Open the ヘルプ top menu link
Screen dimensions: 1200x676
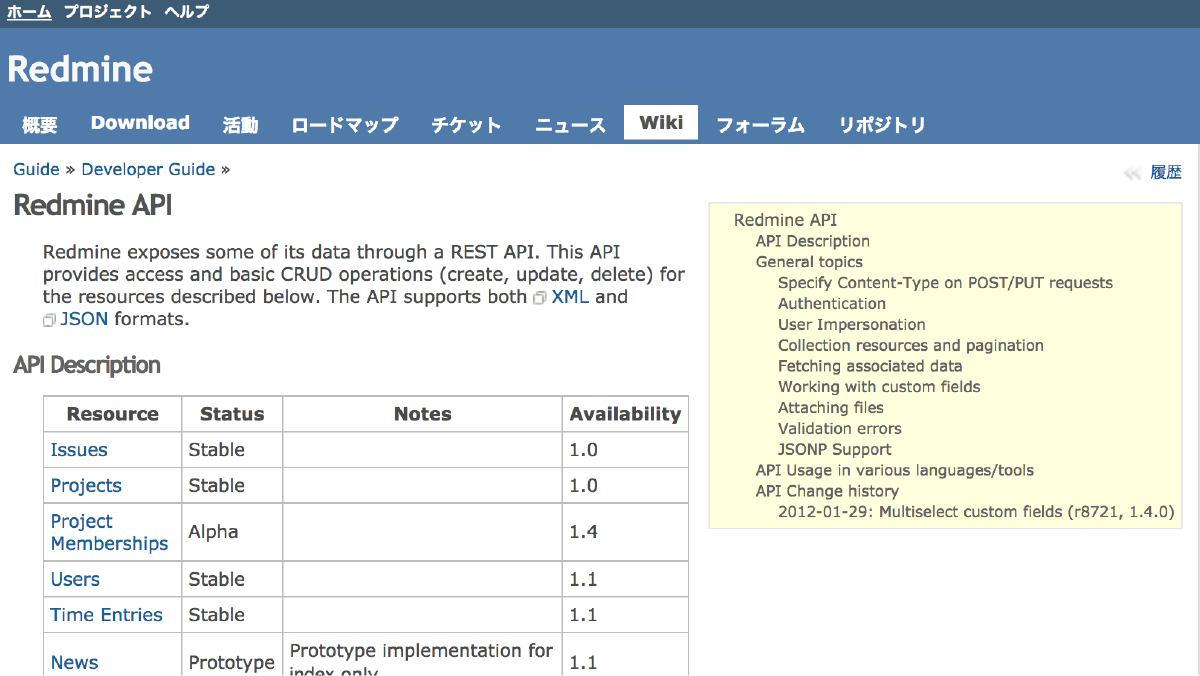188,12
